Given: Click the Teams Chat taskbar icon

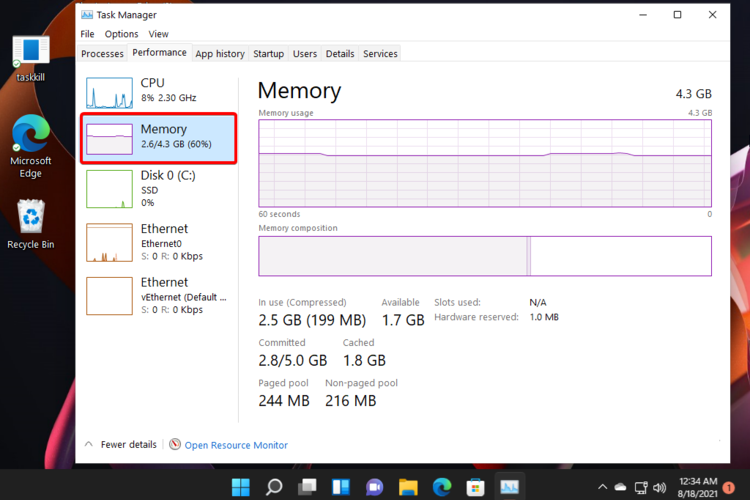Looking at the screenshot, I should (375, 487).
